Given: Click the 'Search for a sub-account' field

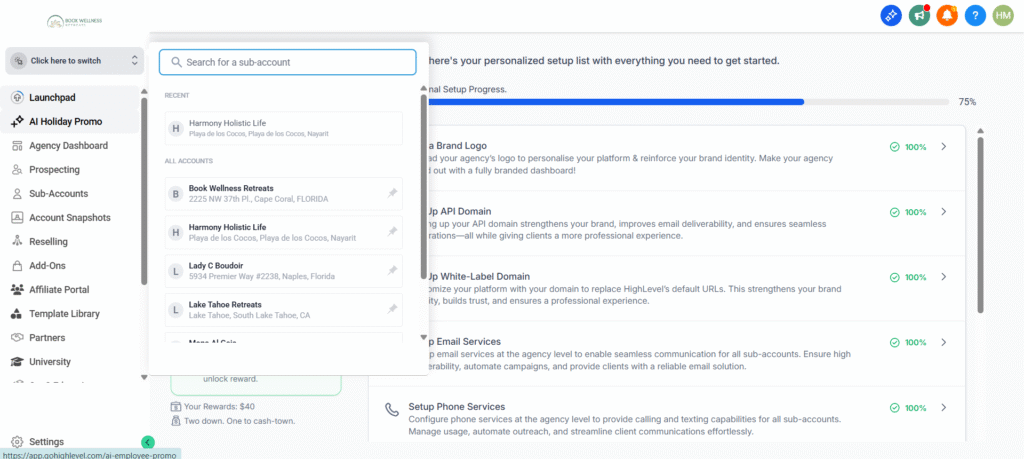Looking at the screenshot, I should tap(288, 62).
